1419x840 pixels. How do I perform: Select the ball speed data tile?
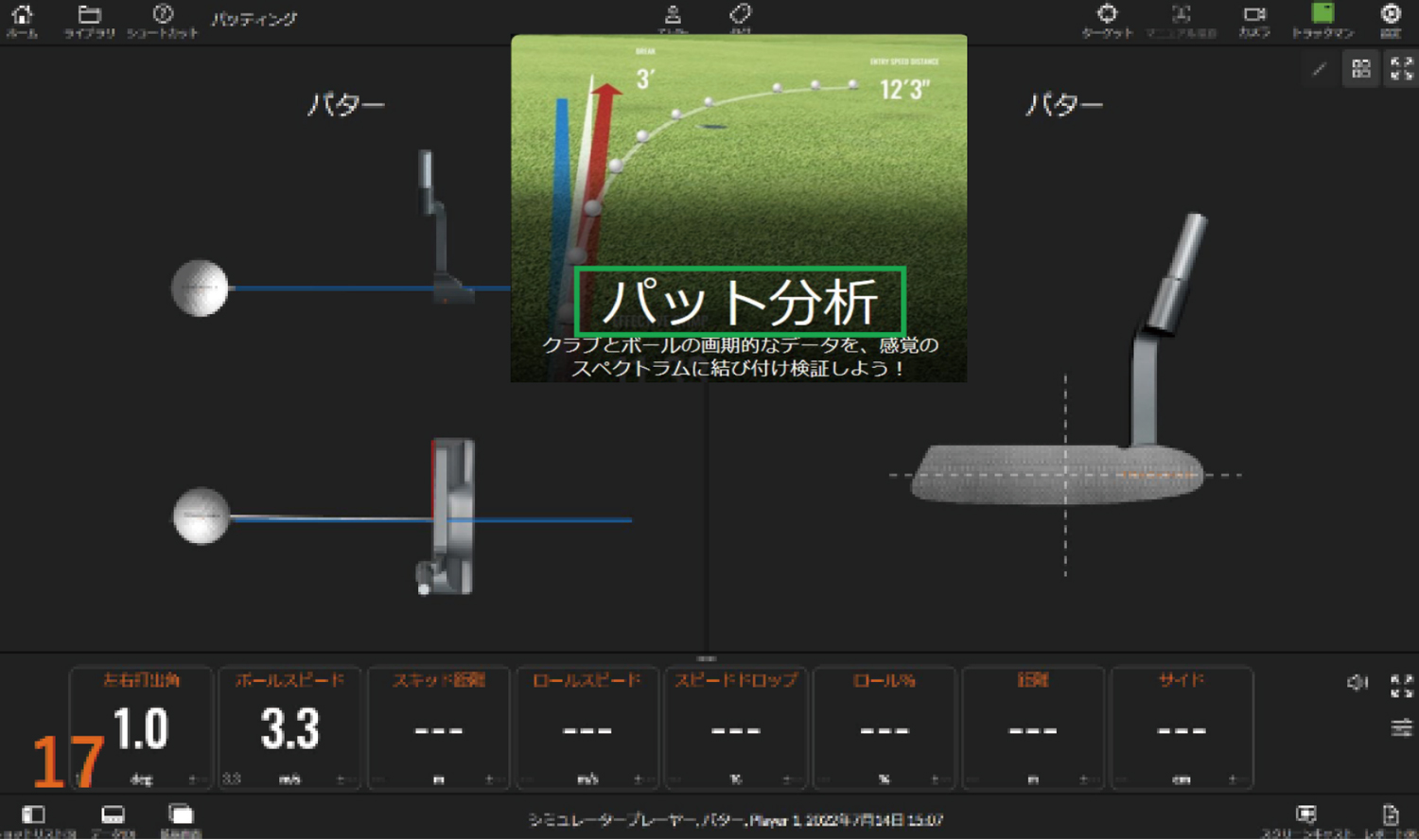tap(289, 727)
